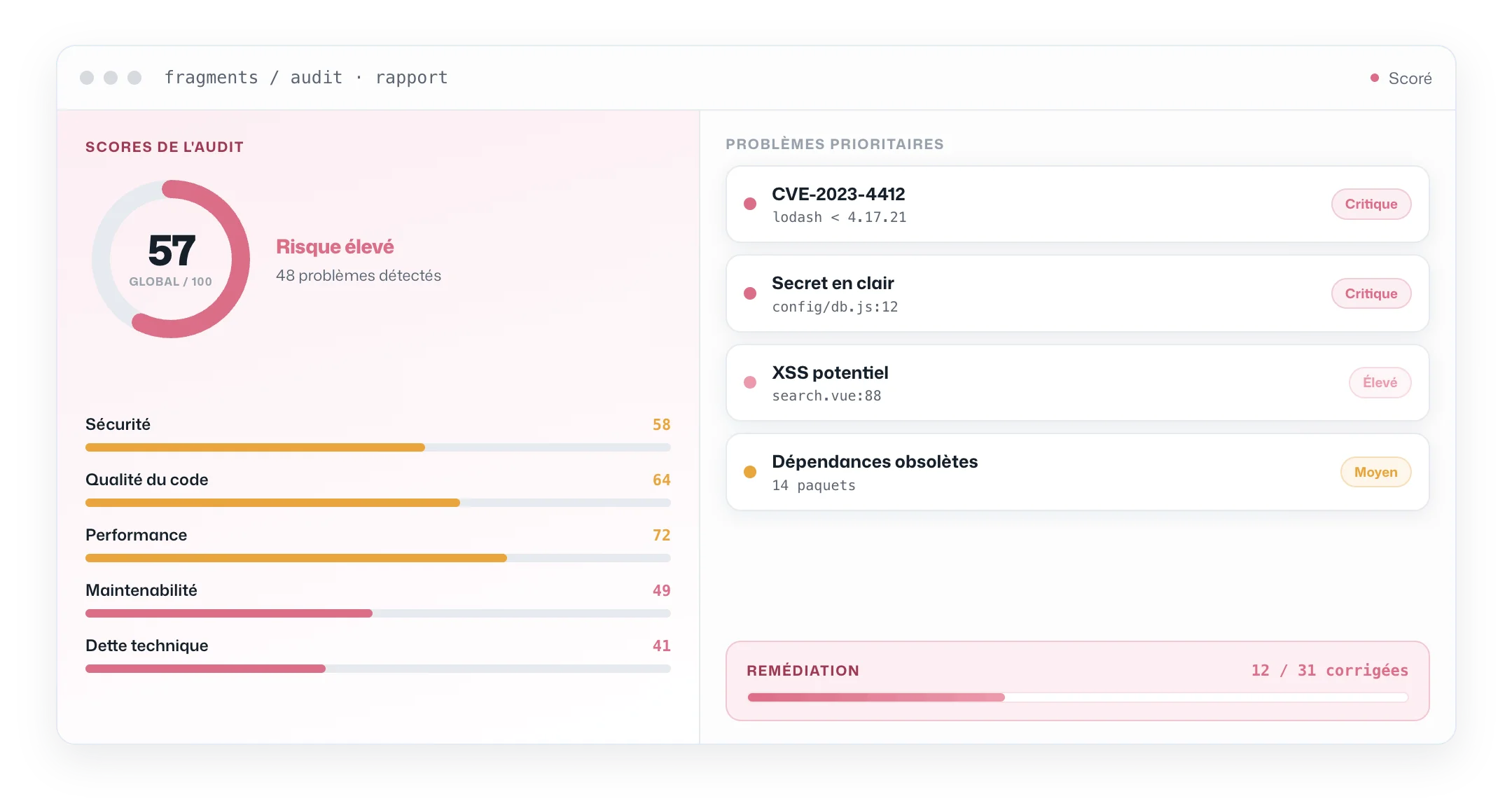Click the Remédiation progress bar

[x=1078, y=697]
